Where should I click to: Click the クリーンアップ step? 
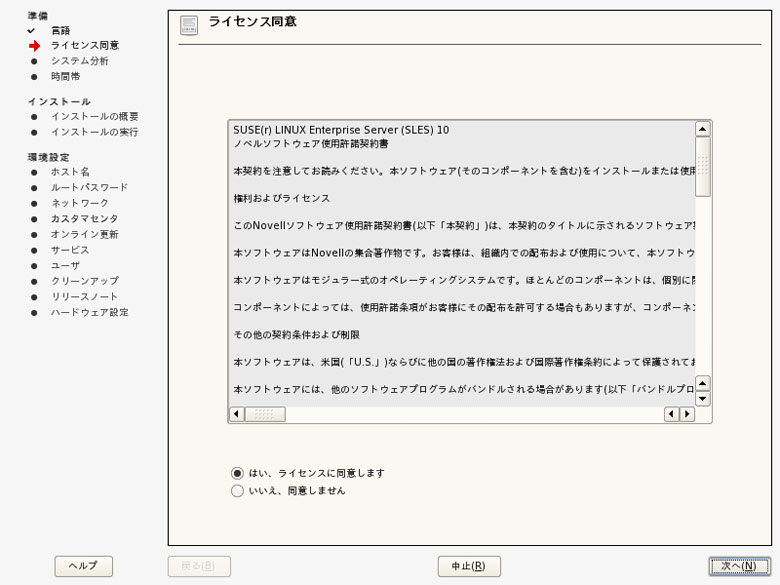[85, 281]
